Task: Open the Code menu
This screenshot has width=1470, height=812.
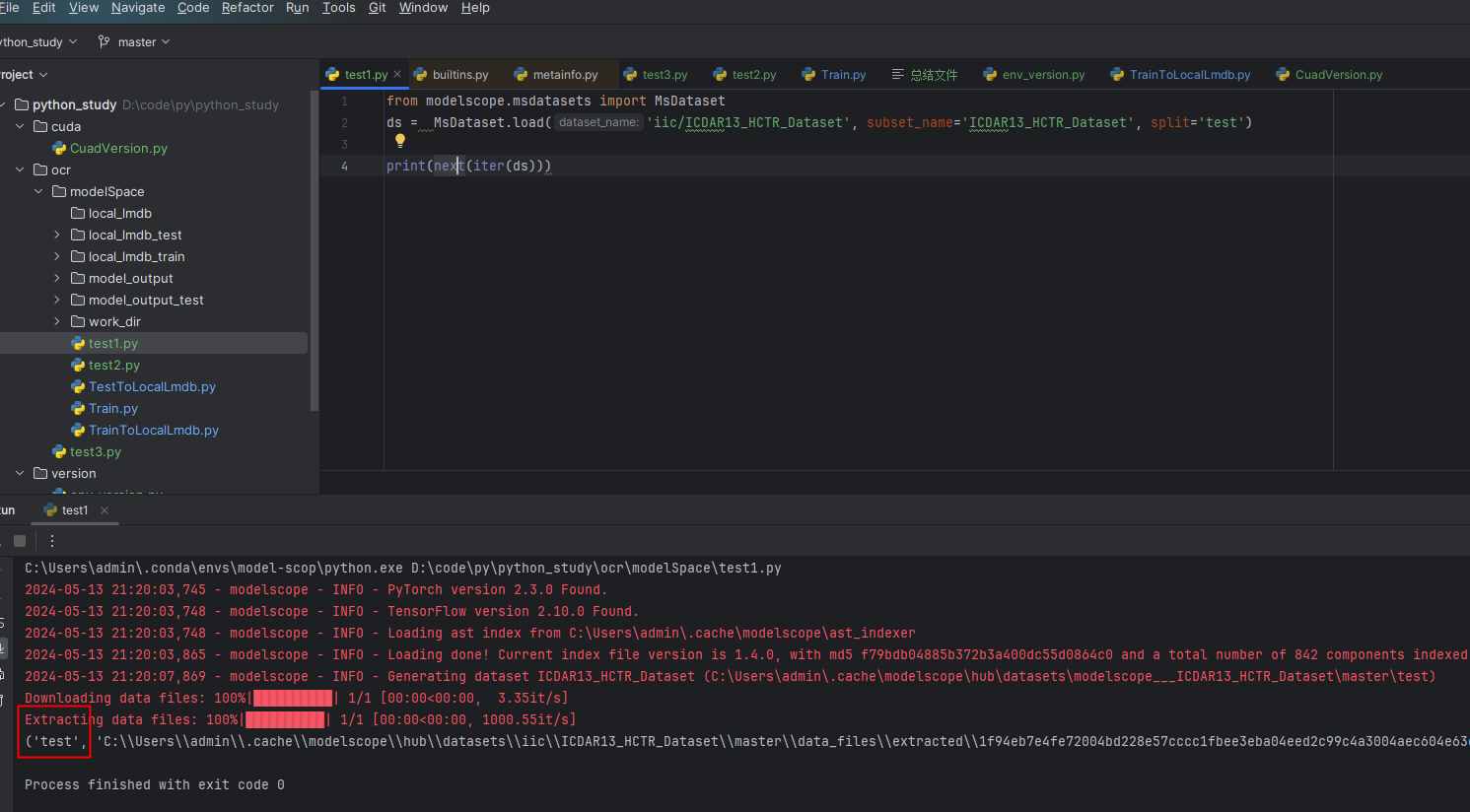Action: [x=193, y=8]
